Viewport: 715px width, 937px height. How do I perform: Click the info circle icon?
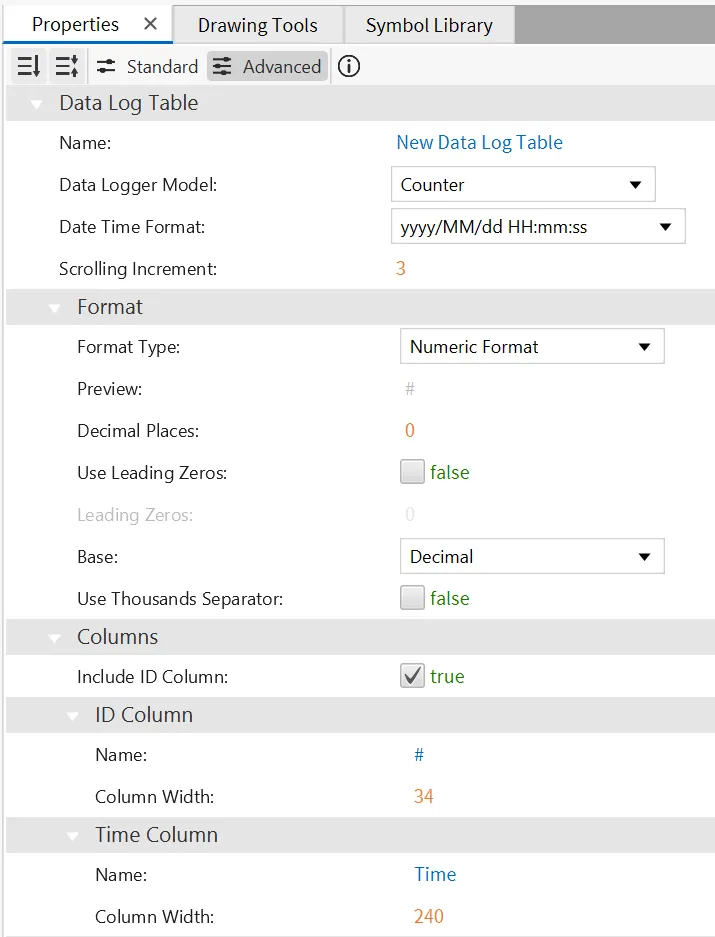tap(349, 67)
